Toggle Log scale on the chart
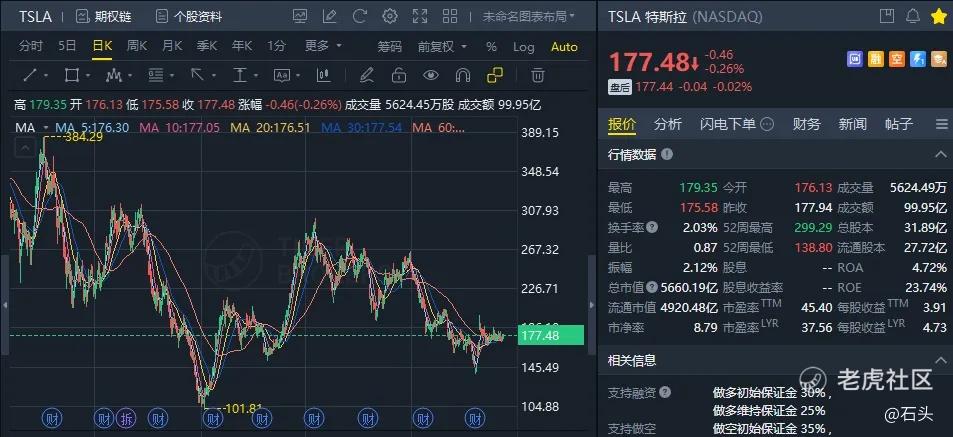 (523, 47)
